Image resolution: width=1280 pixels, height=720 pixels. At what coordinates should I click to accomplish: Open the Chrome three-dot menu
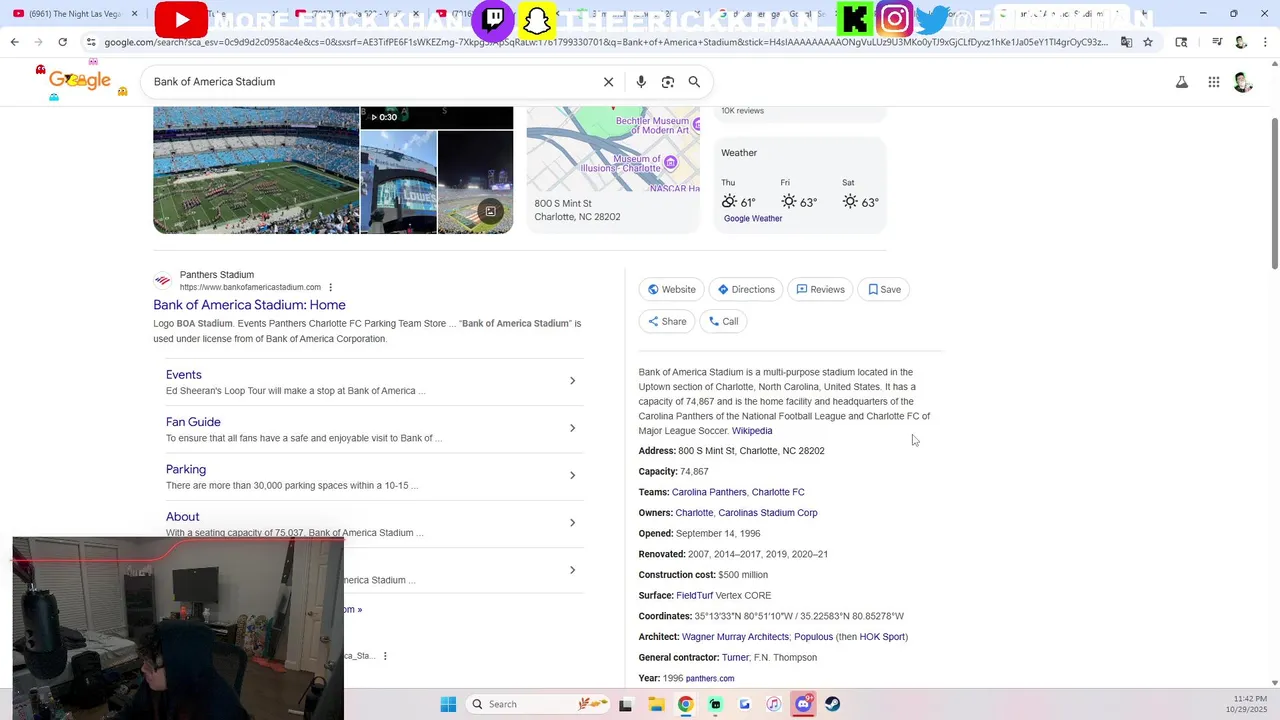tap(1263, 42)
